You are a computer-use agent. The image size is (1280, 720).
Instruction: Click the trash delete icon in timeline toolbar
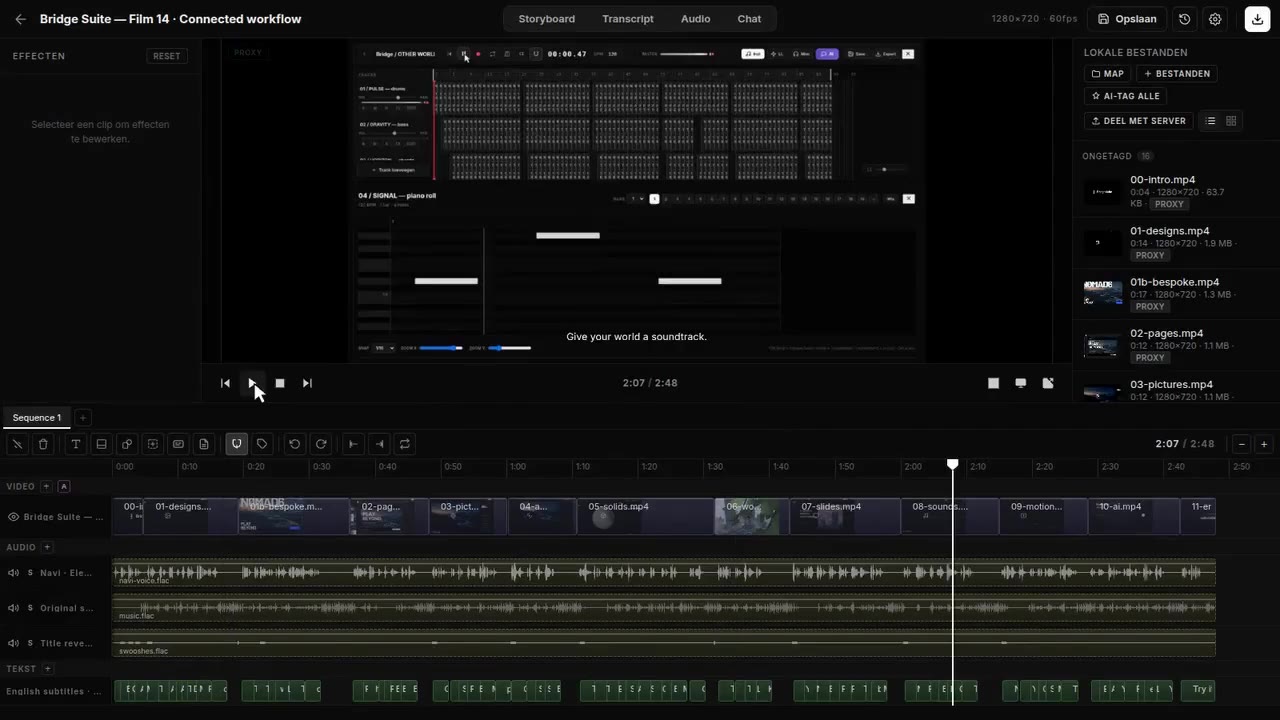(x=43, y=444)
